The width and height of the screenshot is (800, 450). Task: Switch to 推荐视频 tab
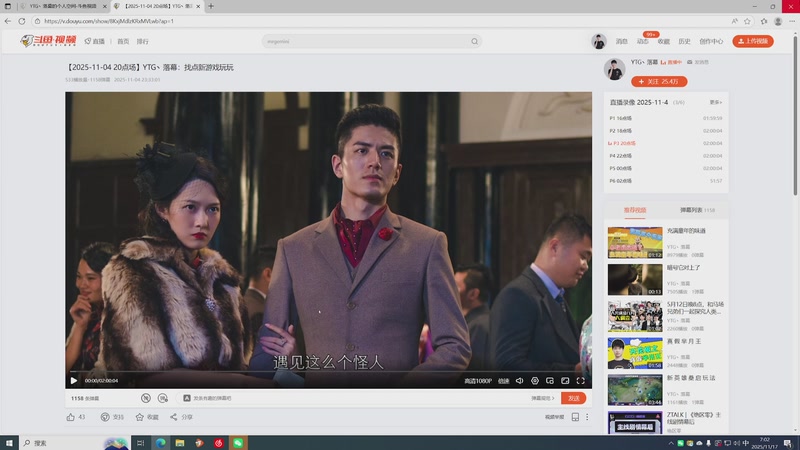coord(635,210)
